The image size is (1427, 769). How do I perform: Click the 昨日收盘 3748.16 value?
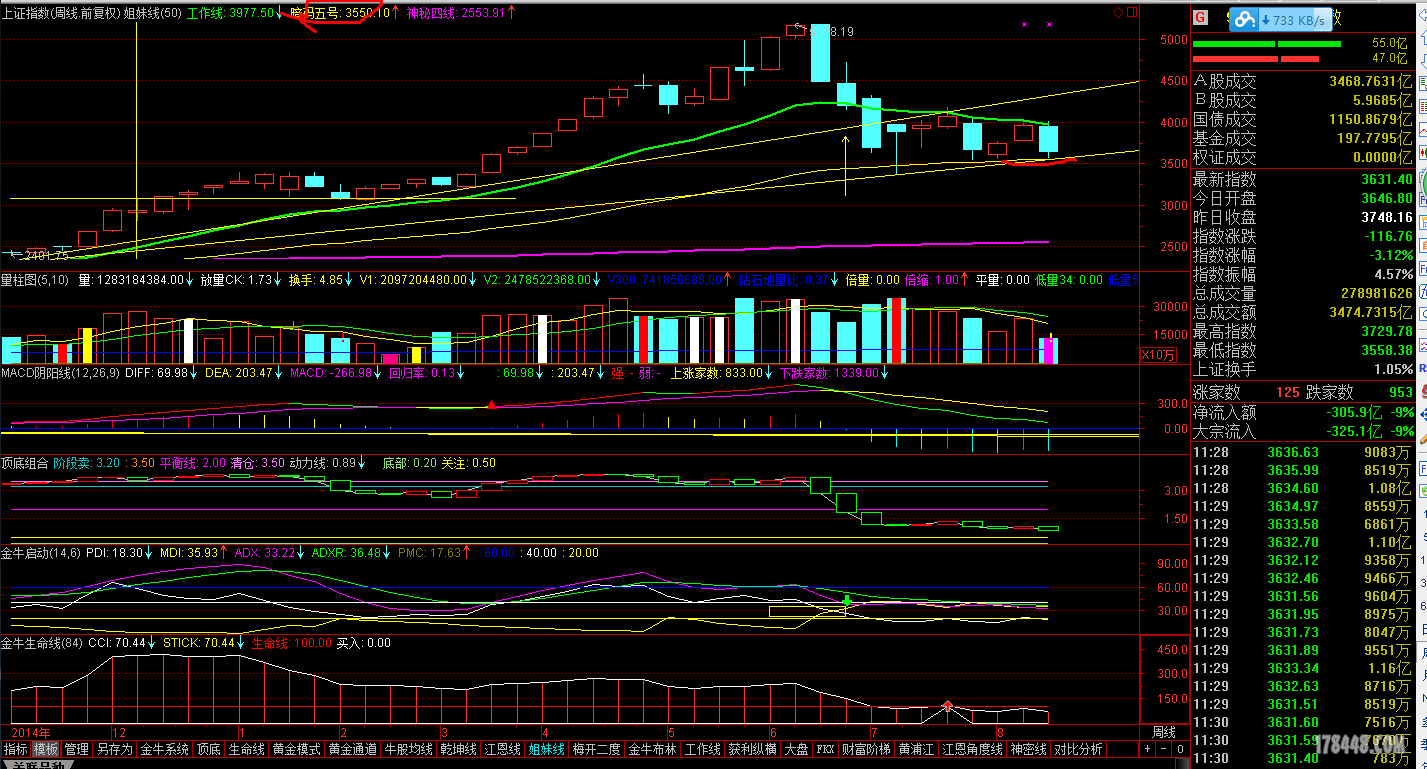[x=1387, y=217]
